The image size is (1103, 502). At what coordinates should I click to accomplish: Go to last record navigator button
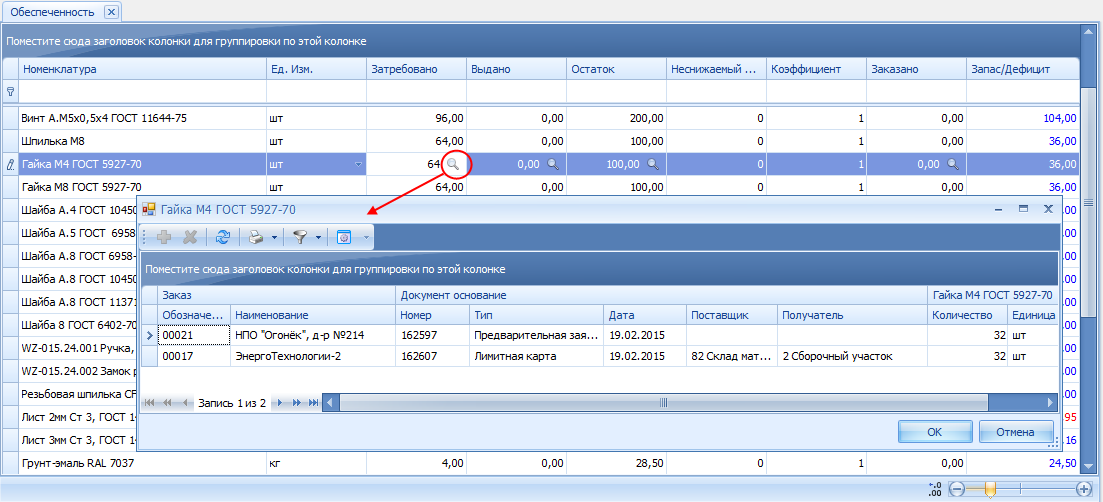314,403
